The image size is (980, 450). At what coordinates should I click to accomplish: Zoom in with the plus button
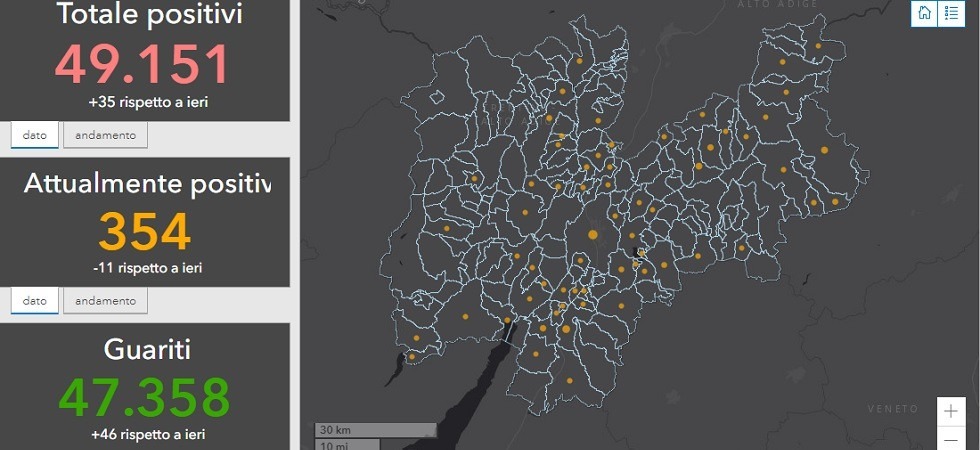(951, 412)
